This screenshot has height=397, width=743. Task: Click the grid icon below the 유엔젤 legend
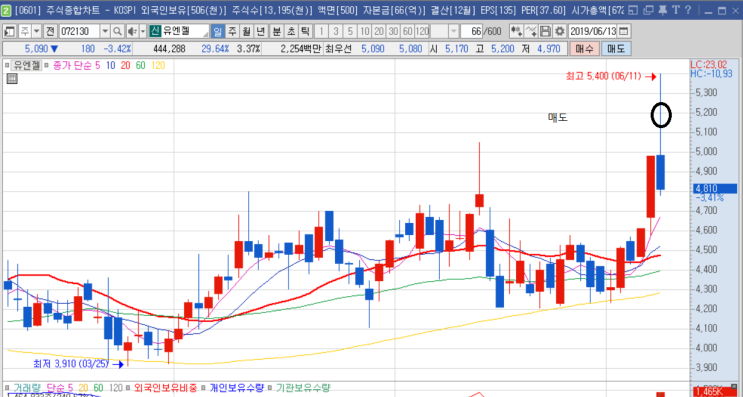[x=12, y=79]
